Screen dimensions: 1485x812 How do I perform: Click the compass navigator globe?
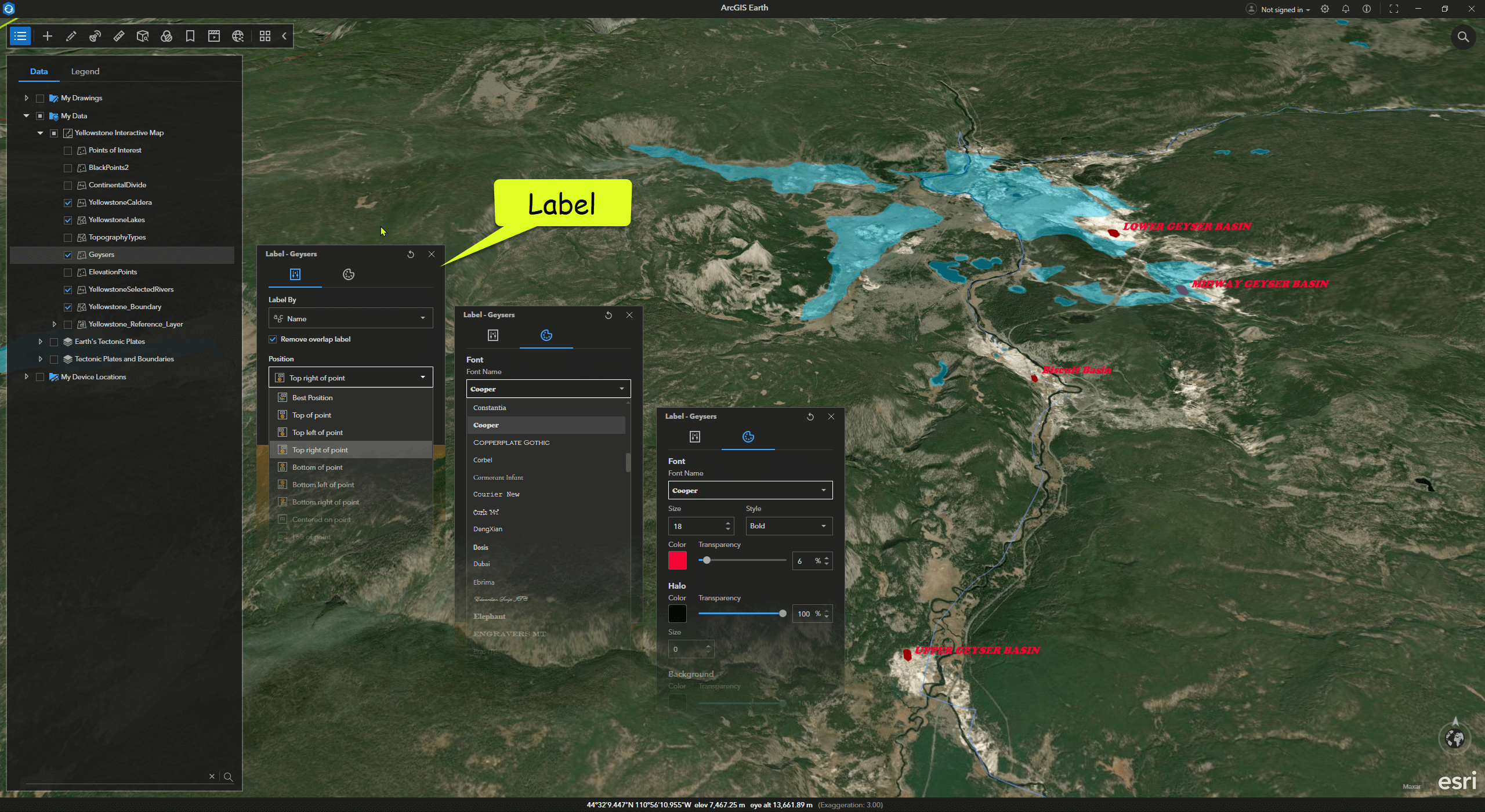tap(1454, 738)
